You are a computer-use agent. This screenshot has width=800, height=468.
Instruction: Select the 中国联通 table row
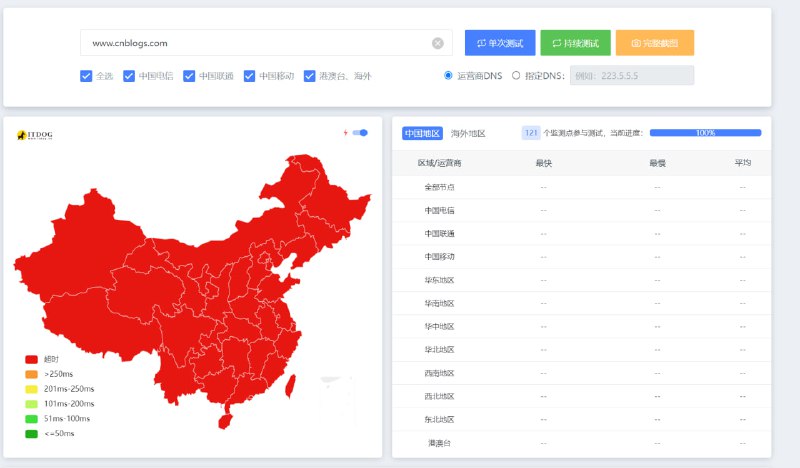582,234
